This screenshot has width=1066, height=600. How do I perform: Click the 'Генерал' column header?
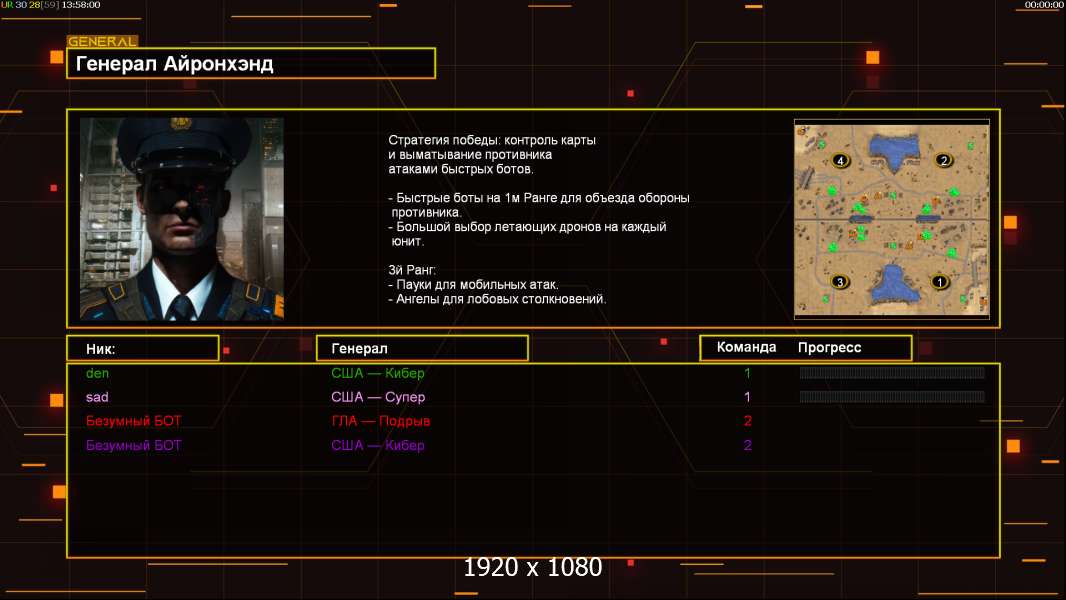pos(422,349)
